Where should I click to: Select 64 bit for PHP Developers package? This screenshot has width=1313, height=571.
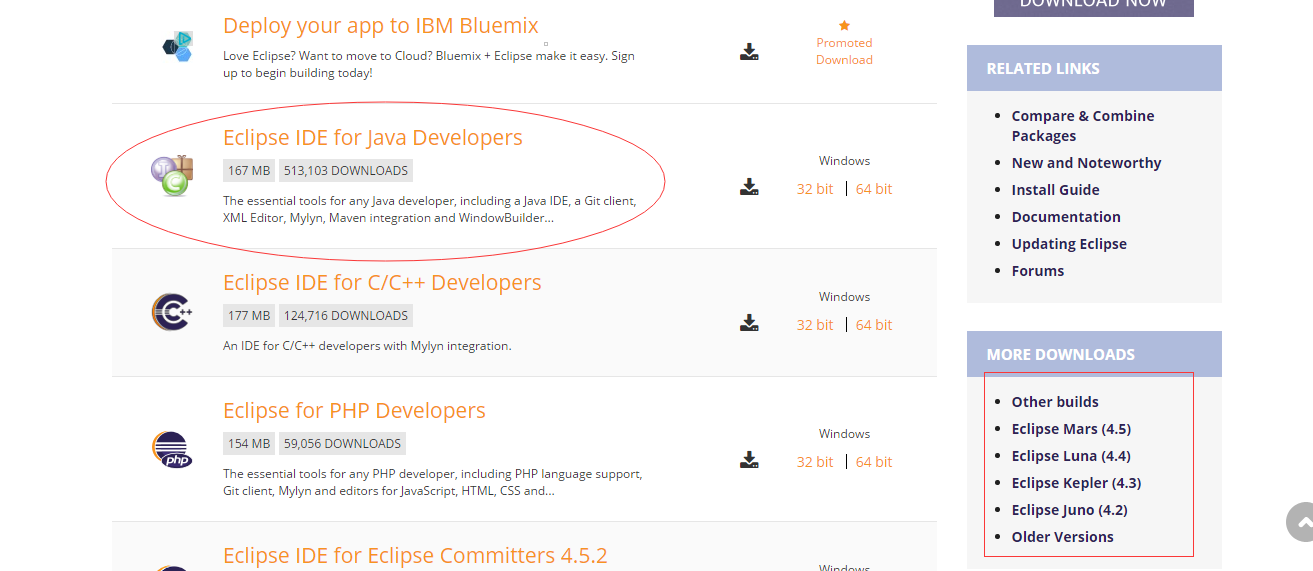click(874, 462)
